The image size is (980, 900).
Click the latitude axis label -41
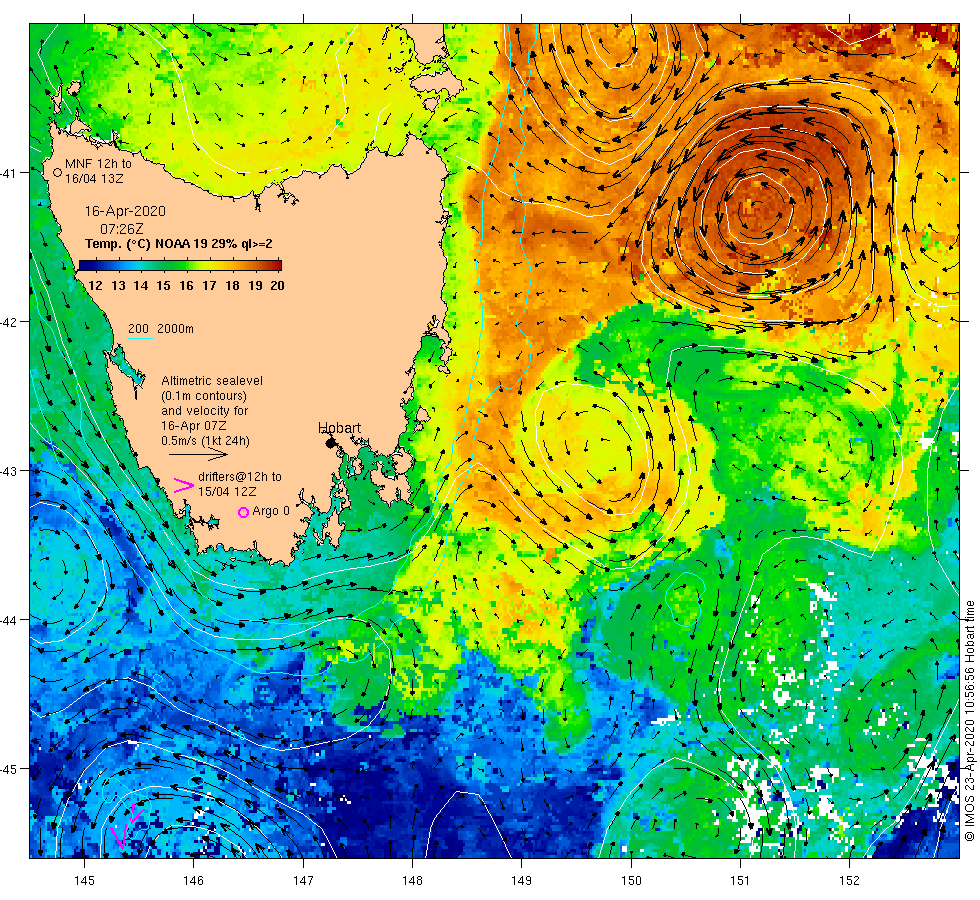pyautogui.click(x=8, y=173)
